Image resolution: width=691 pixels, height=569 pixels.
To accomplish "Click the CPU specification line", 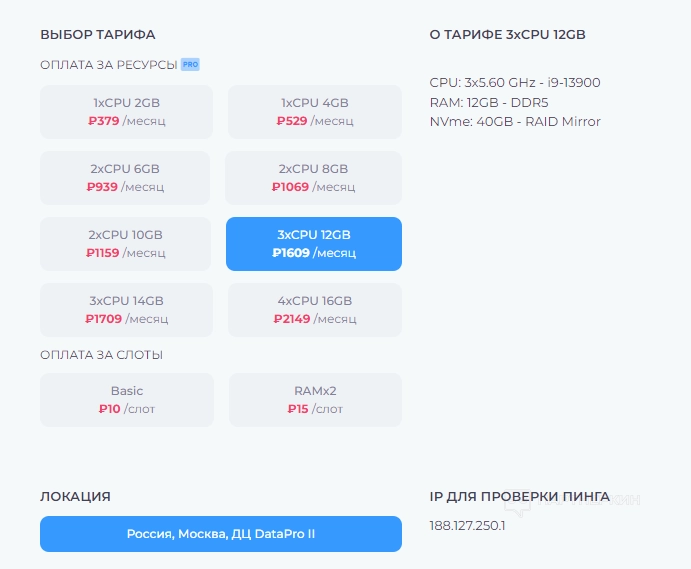I will (514, 82).
